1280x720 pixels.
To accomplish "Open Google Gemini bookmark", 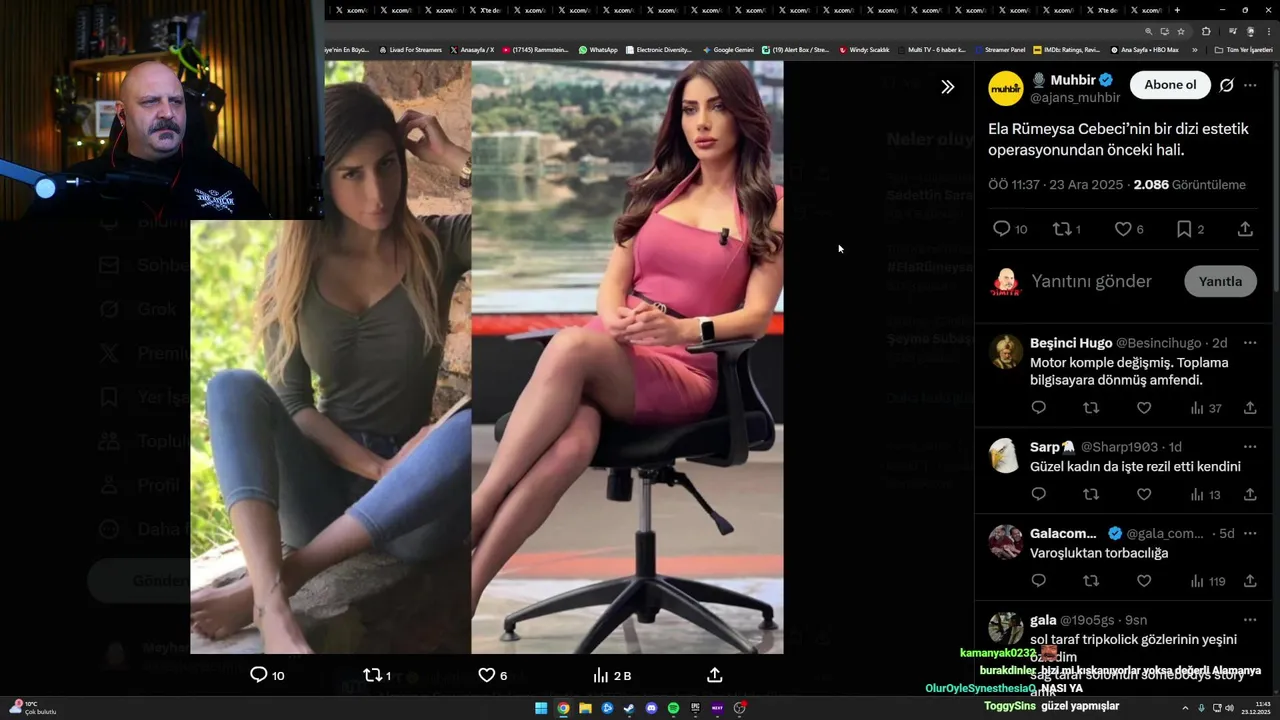I will pos(728,50).
